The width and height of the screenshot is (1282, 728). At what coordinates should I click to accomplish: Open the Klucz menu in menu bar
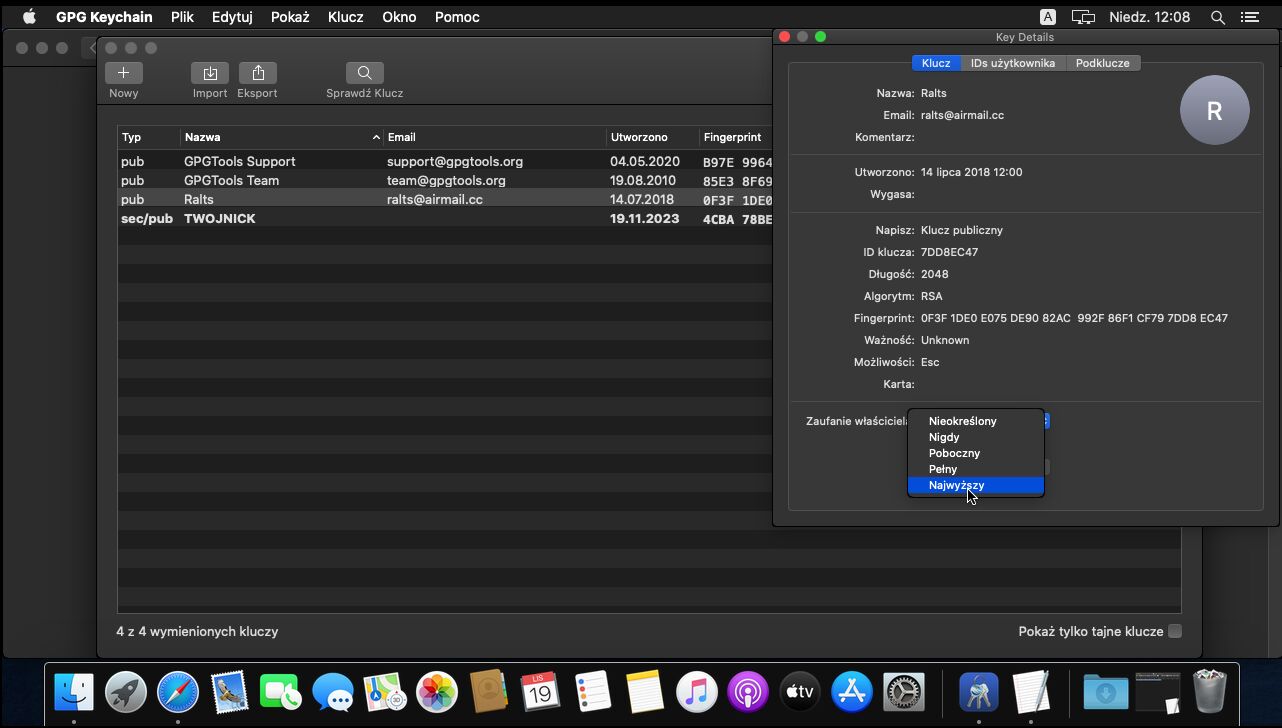[345, 17]
